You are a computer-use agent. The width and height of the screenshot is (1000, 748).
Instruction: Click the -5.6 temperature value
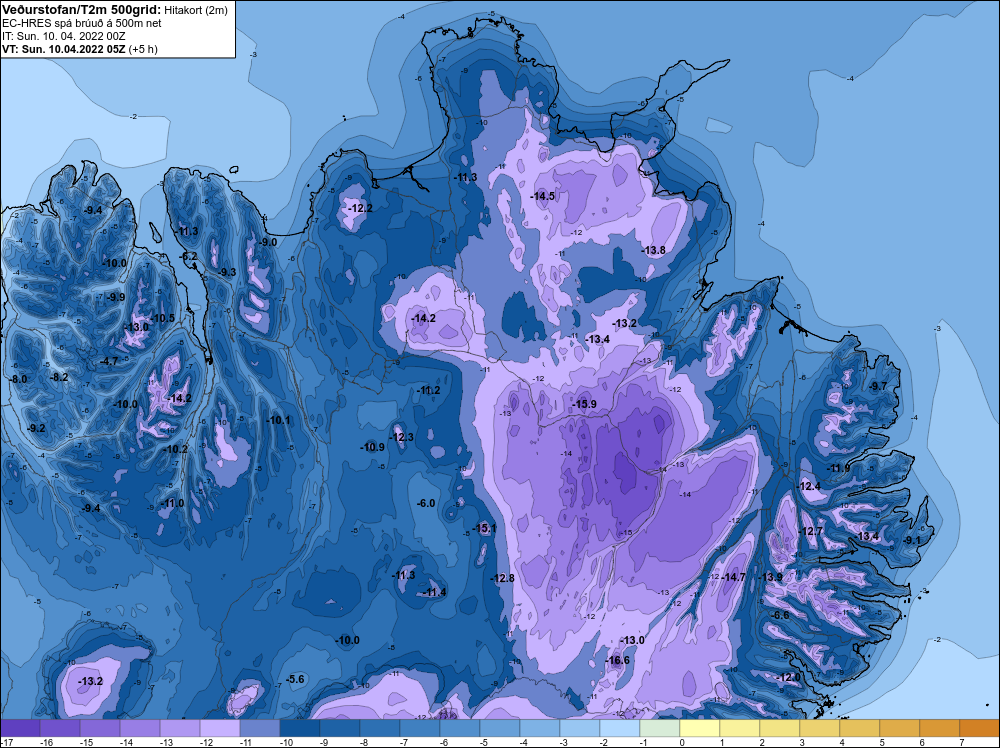coord(295,679)
